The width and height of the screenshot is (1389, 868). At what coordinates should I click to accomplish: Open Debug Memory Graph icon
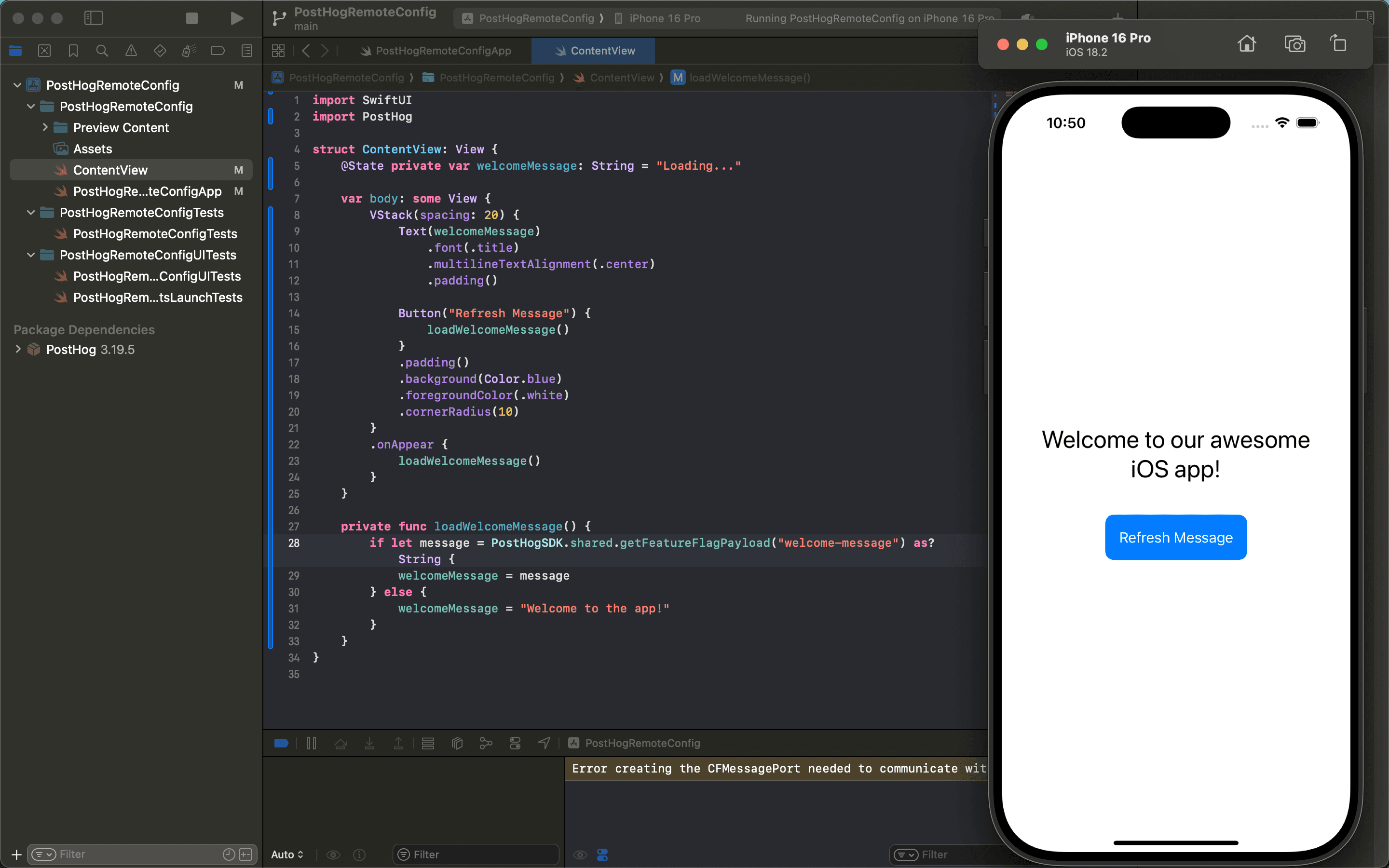click(x=486, y=744)
